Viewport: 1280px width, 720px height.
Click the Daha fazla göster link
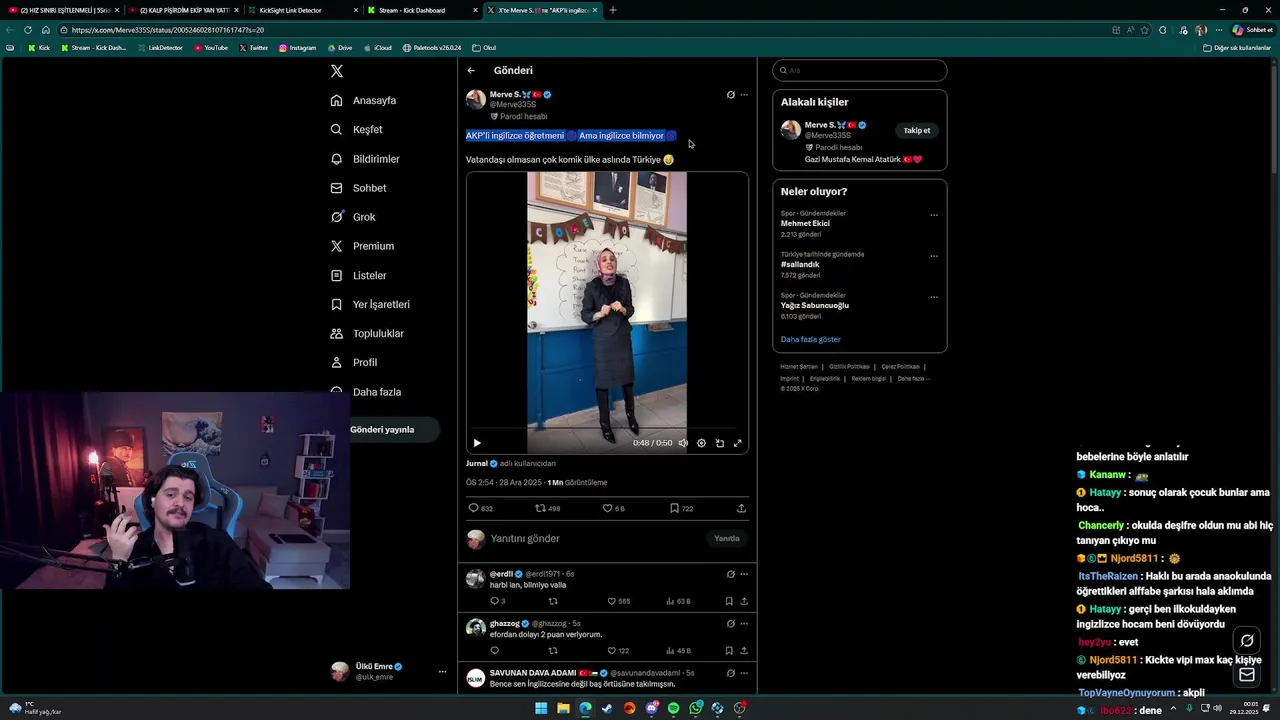click(811, 340)
